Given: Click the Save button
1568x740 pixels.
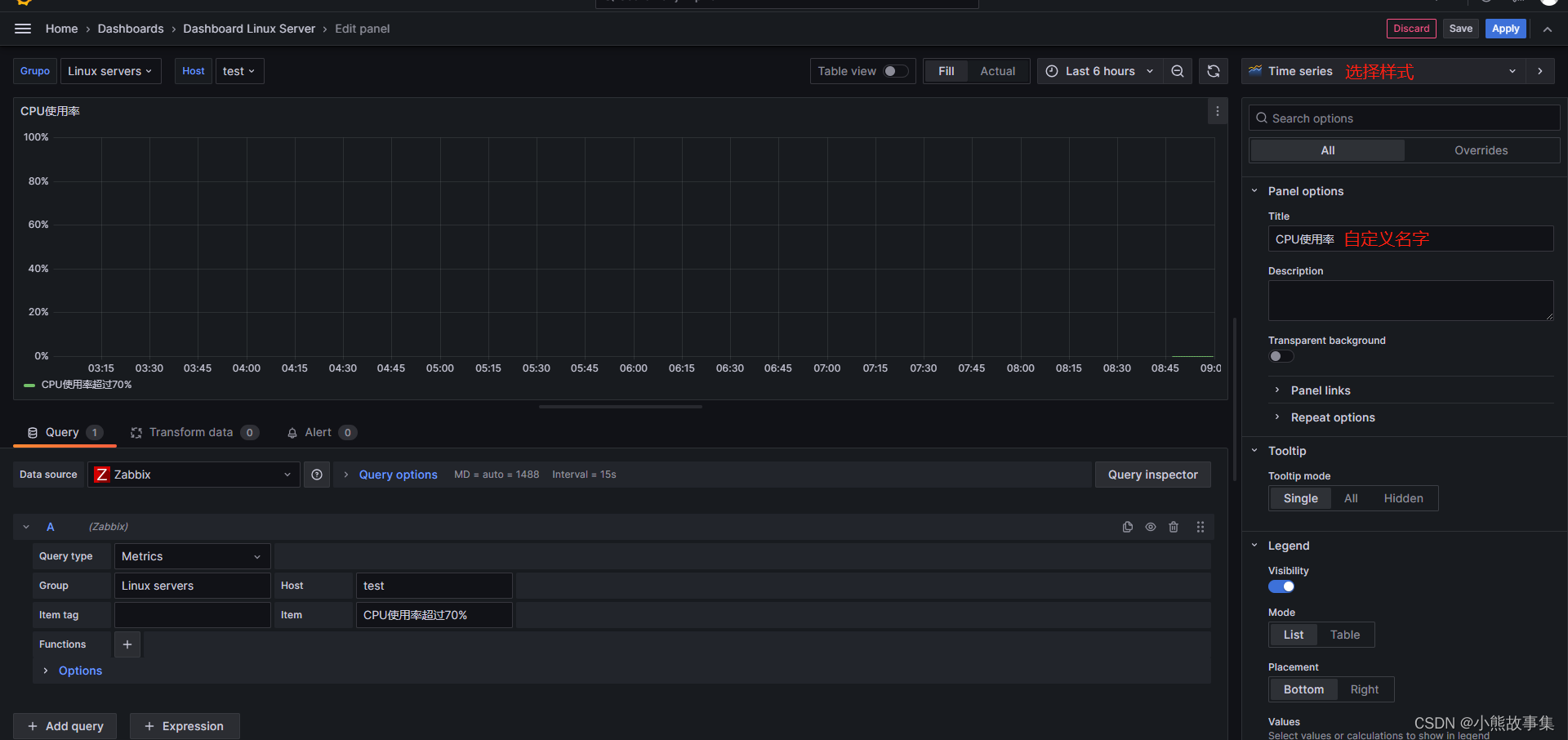Looking at the screenshot, I should [1460, 29].
